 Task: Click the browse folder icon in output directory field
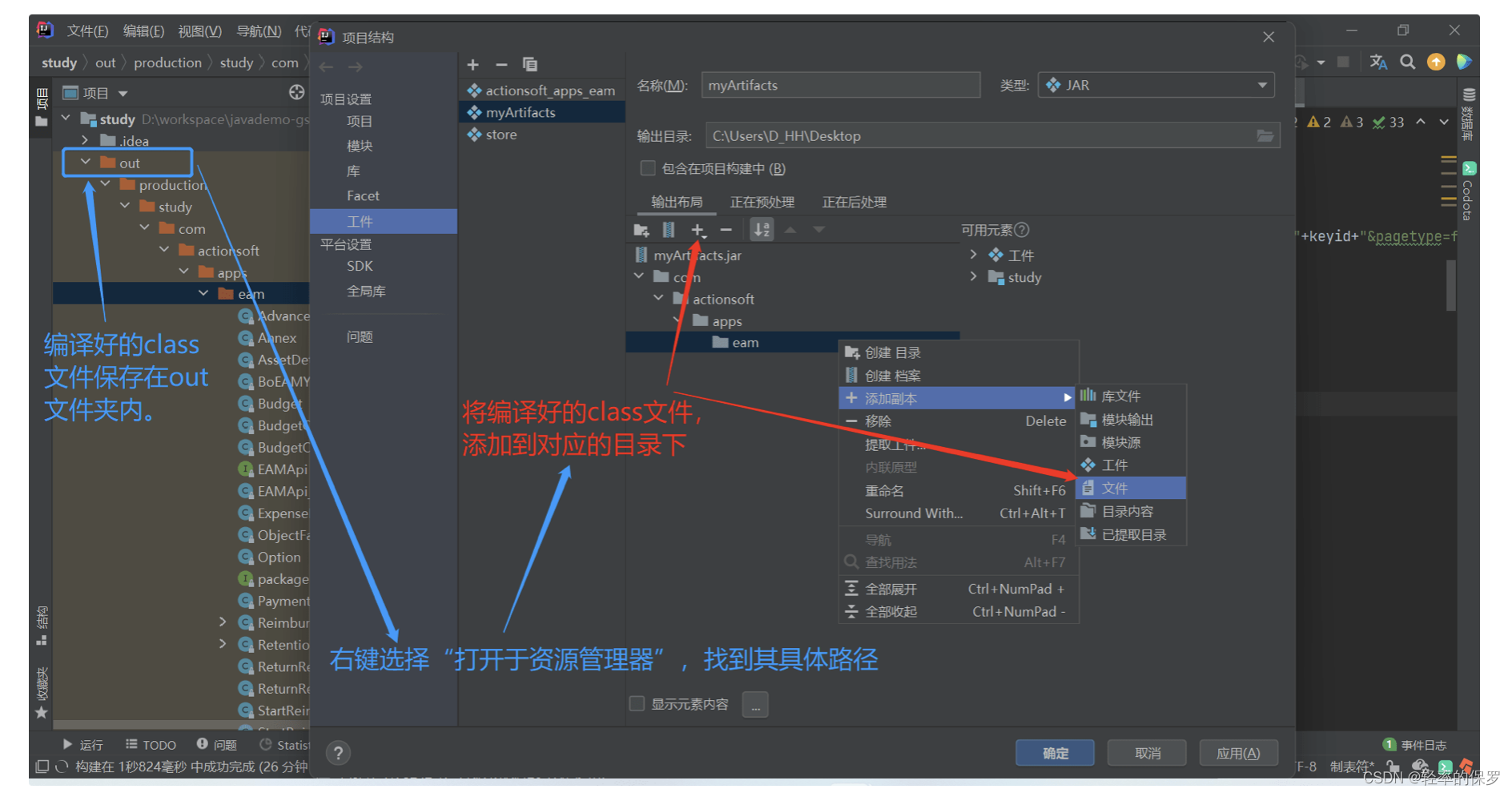[1265, 136]
